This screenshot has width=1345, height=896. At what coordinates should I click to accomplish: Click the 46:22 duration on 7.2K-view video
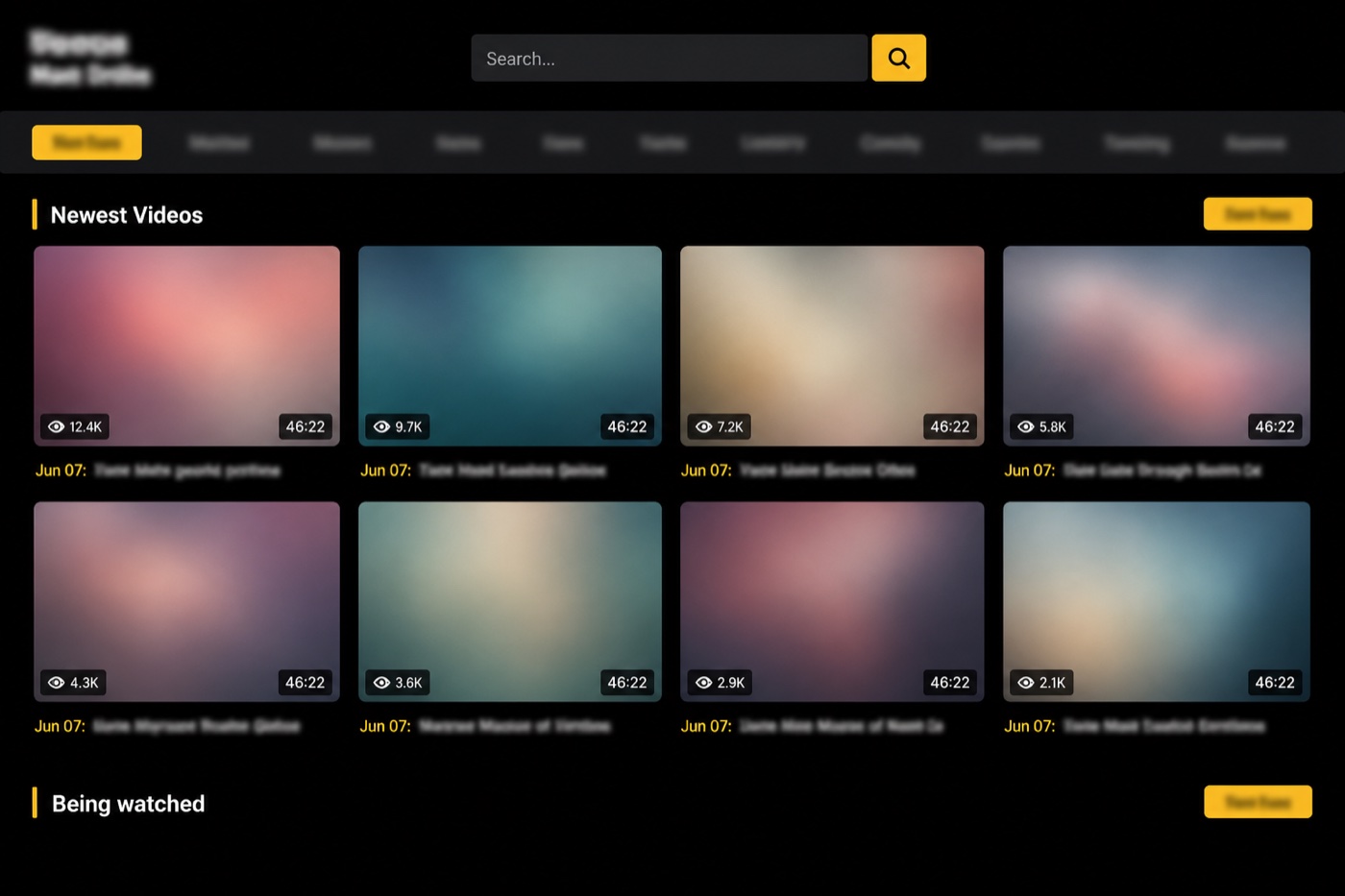(950, 426)
